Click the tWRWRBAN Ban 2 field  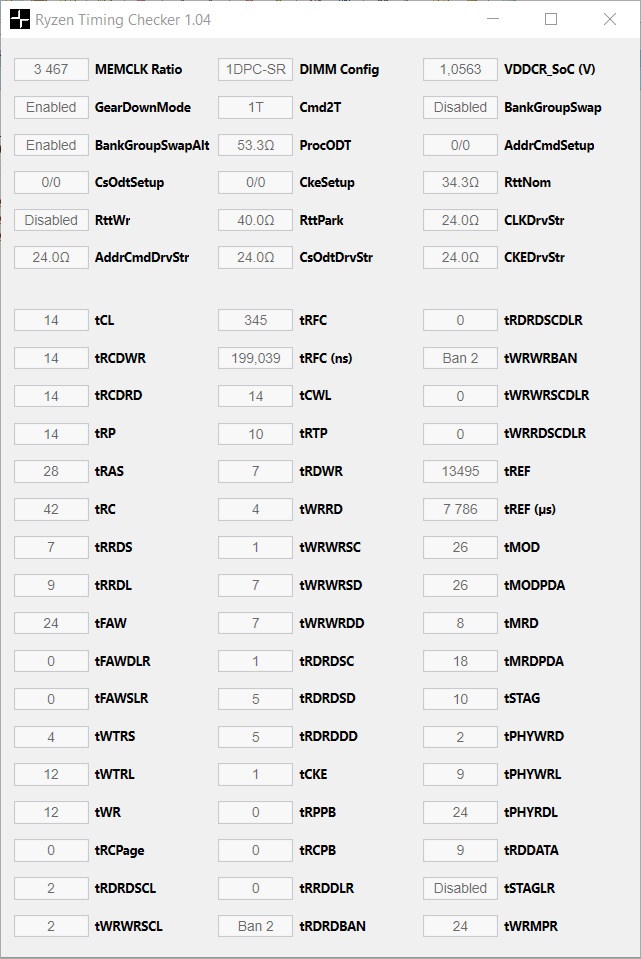tap(461, 358)
